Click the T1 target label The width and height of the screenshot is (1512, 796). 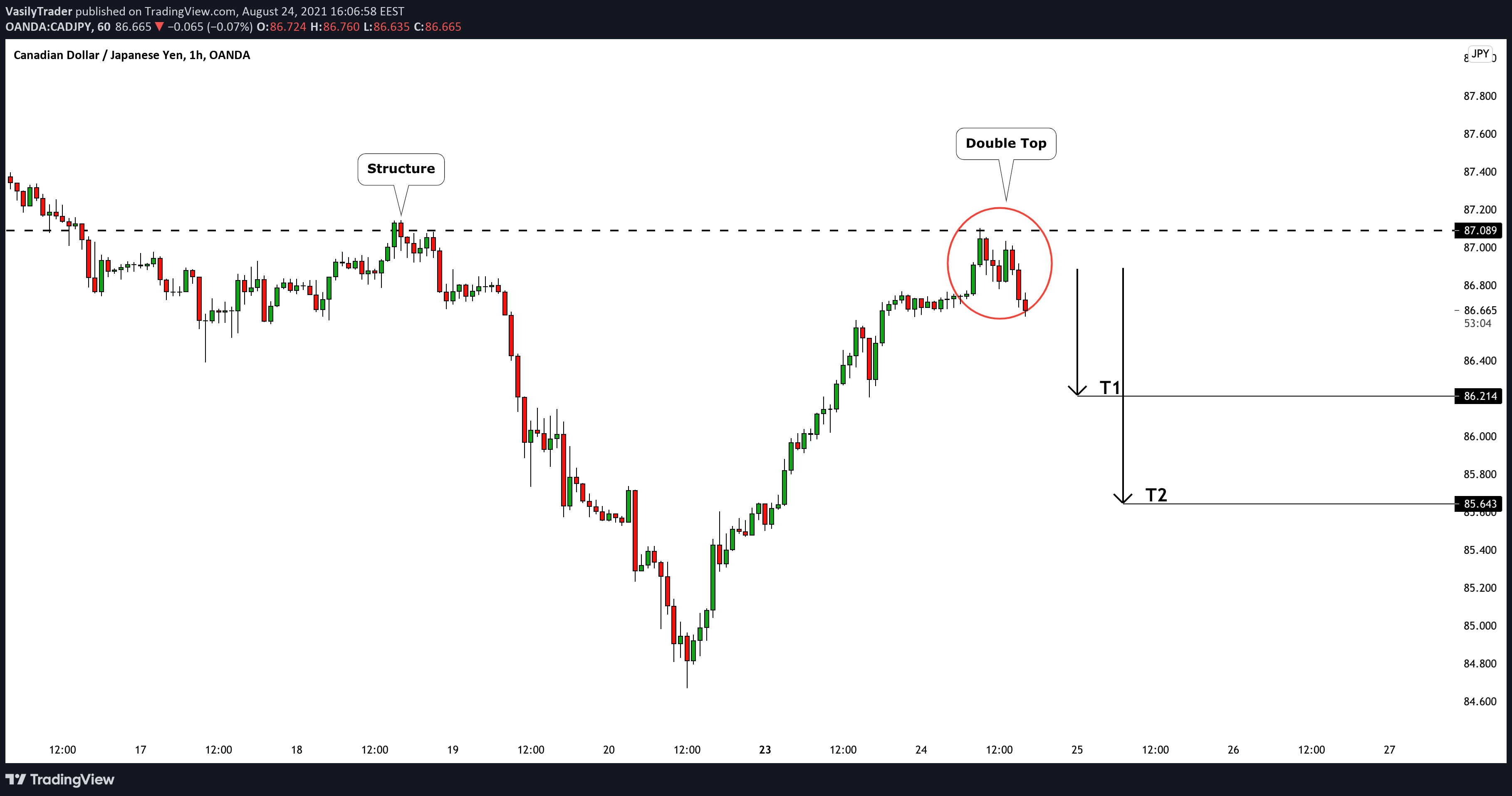[x=1110, y=387]
